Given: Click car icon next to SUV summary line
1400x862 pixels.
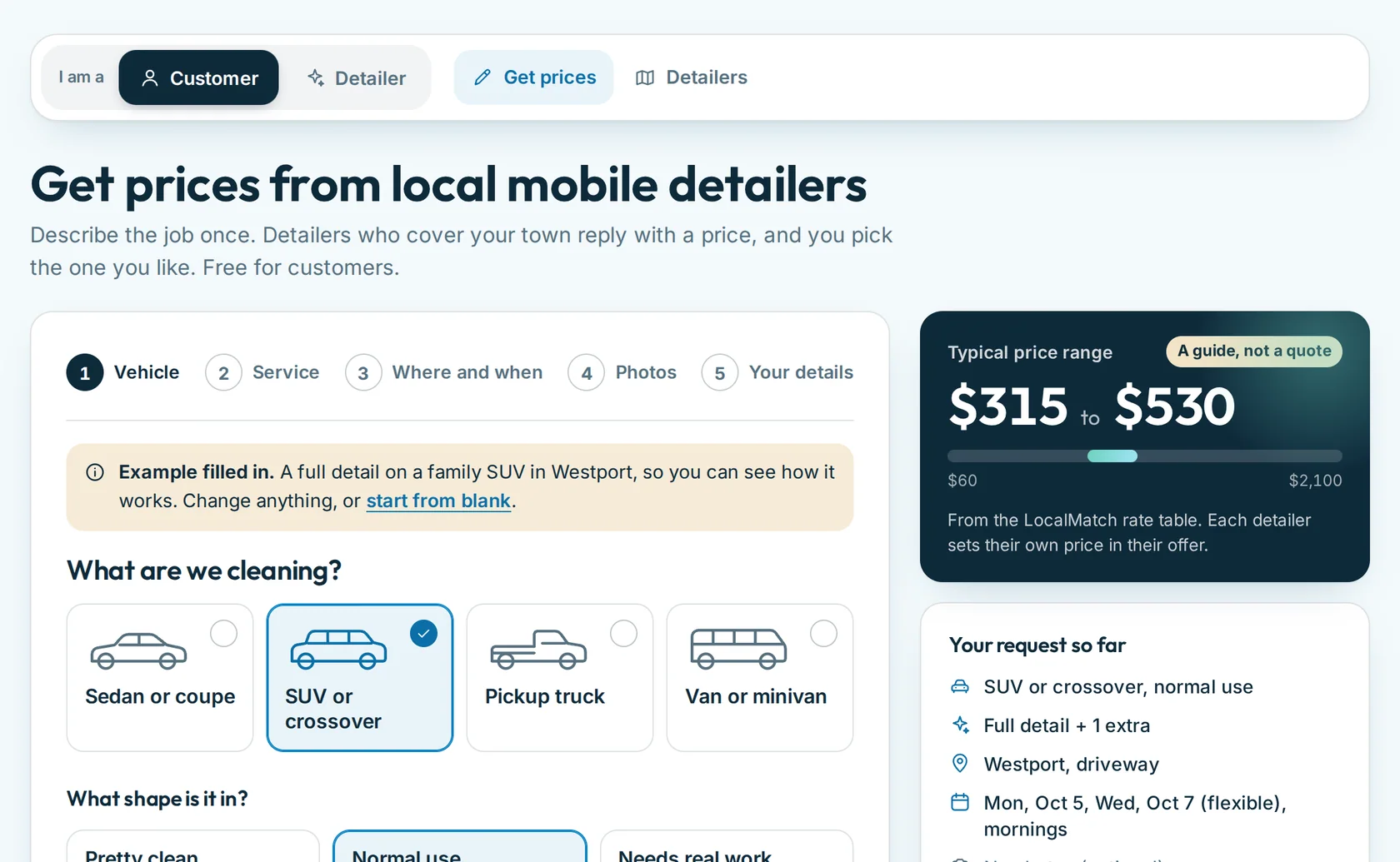Looking at the screenshot, I should [960, 687].
